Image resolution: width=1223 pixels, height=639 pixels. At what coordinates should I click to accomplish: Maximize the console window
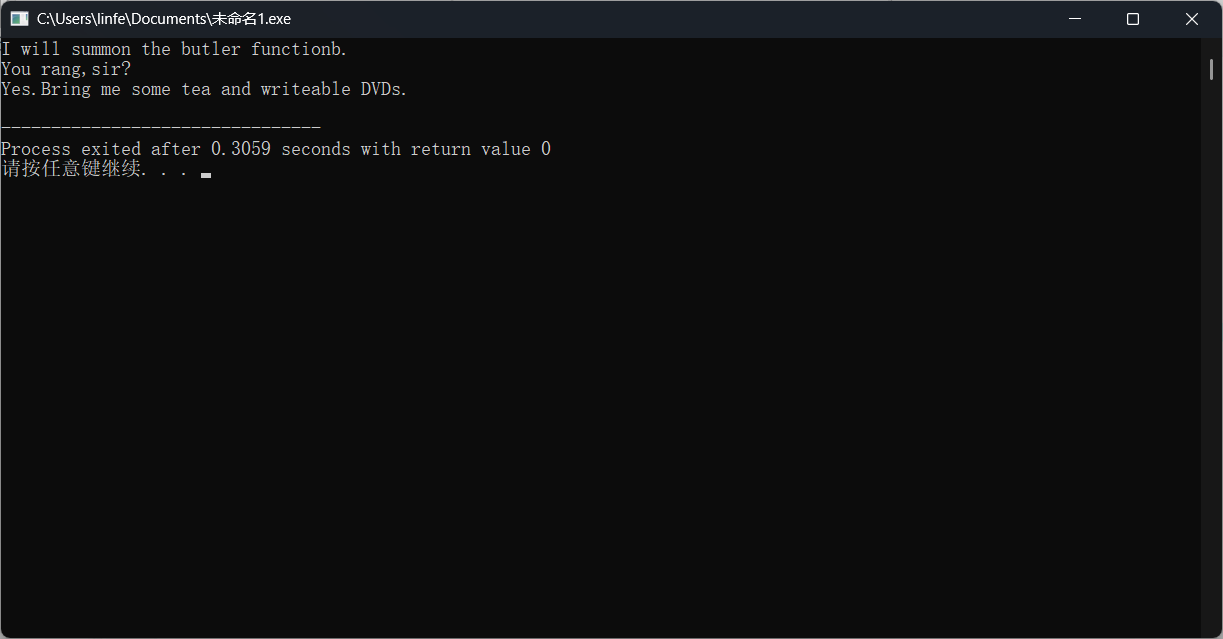tap(1133, 19)
